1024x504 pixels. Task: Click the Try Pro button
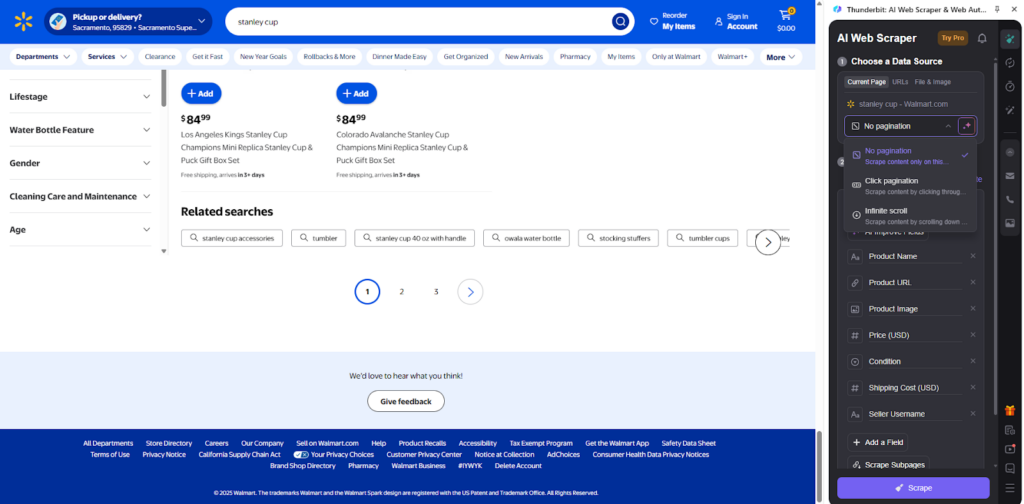tap(953, 39)
